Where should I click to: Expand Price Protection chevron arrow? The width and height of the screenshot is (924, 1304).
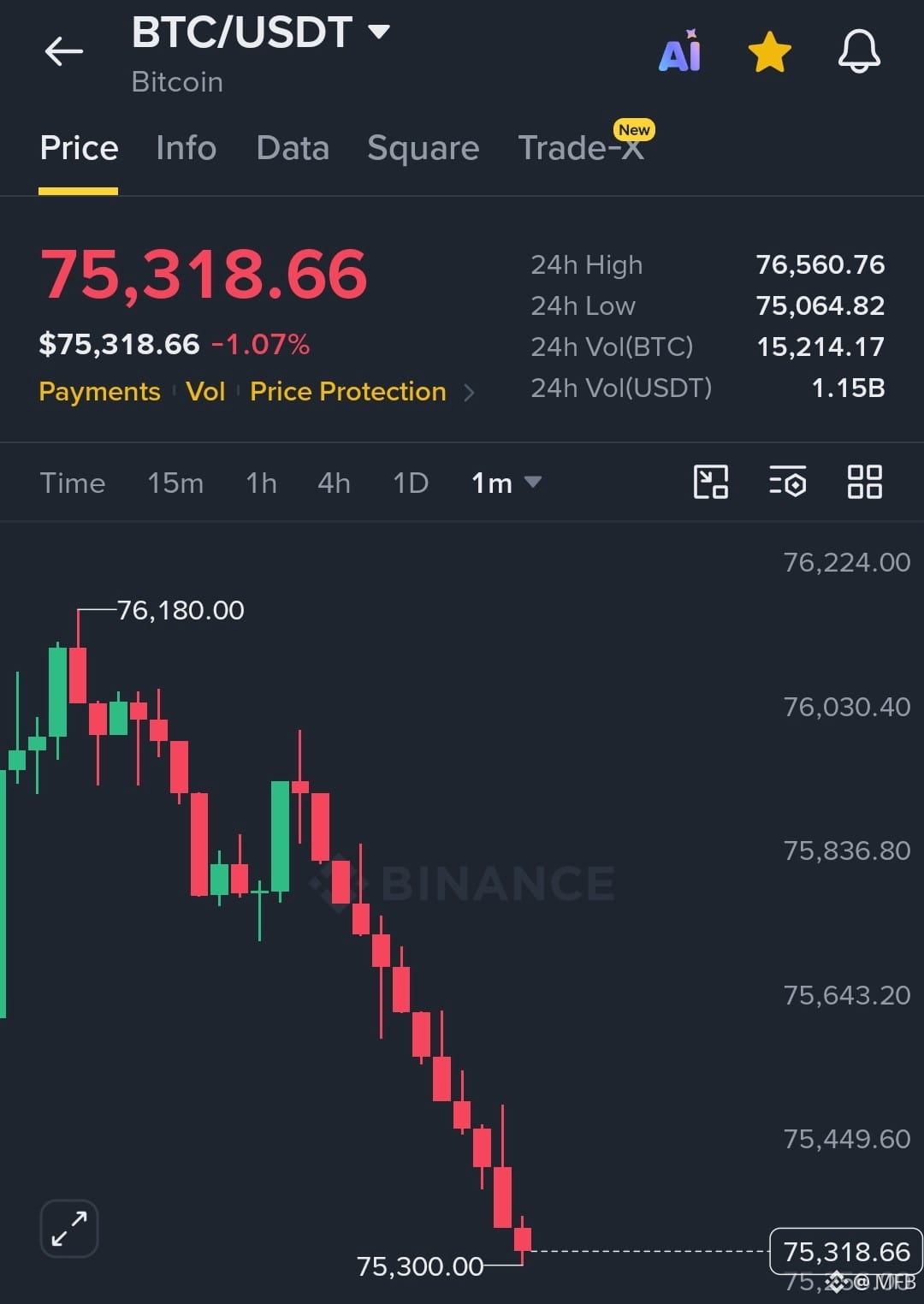(469, 392)
